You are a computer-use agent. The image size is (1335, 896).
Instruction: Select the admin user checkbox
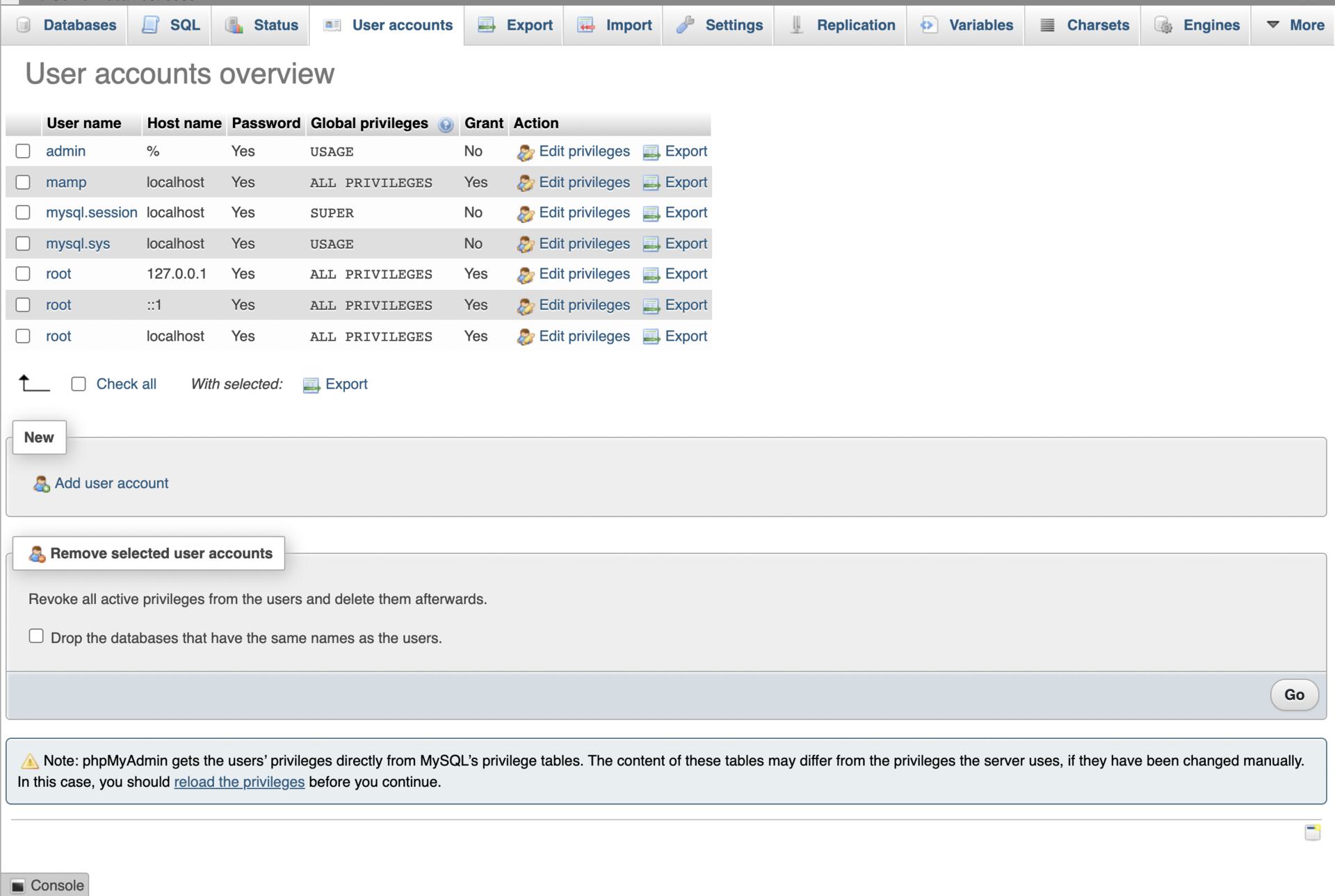click(23, 151)
